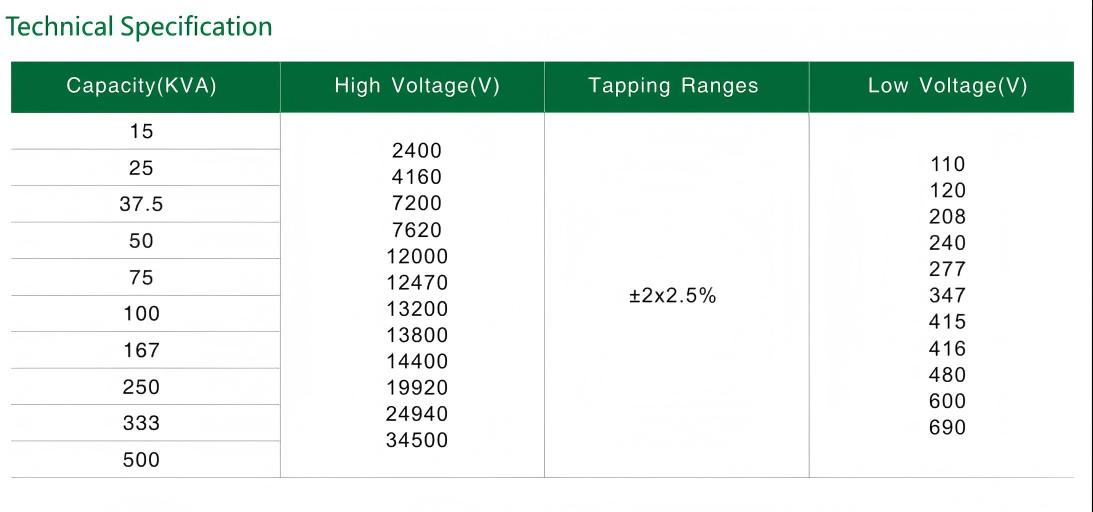Viewport: 1093px width, 512px height.
Task: Select the 15 KVA capacity row
Action: click(142, 131)
